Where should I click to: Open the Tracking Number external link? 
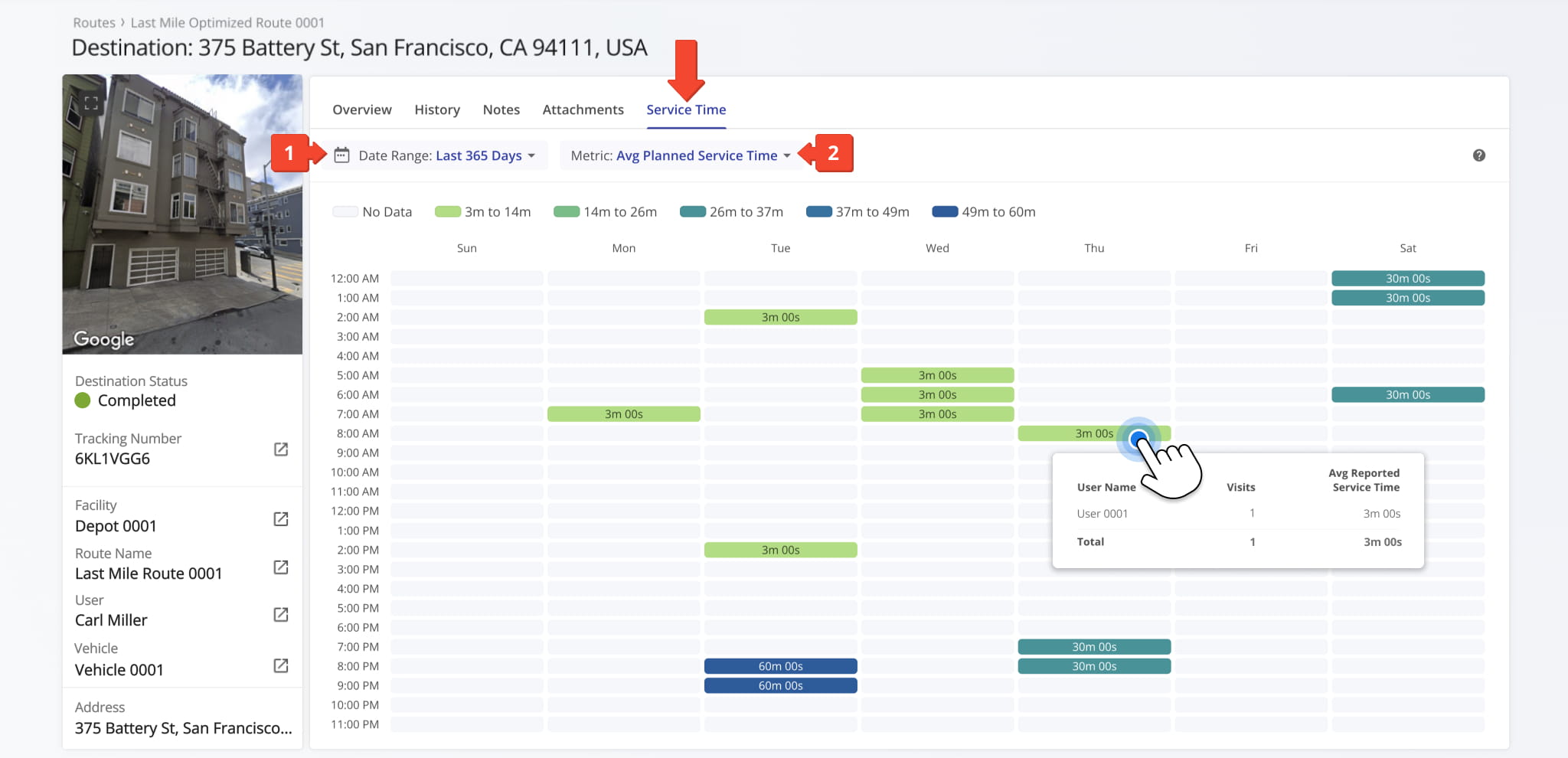[280, 450]
